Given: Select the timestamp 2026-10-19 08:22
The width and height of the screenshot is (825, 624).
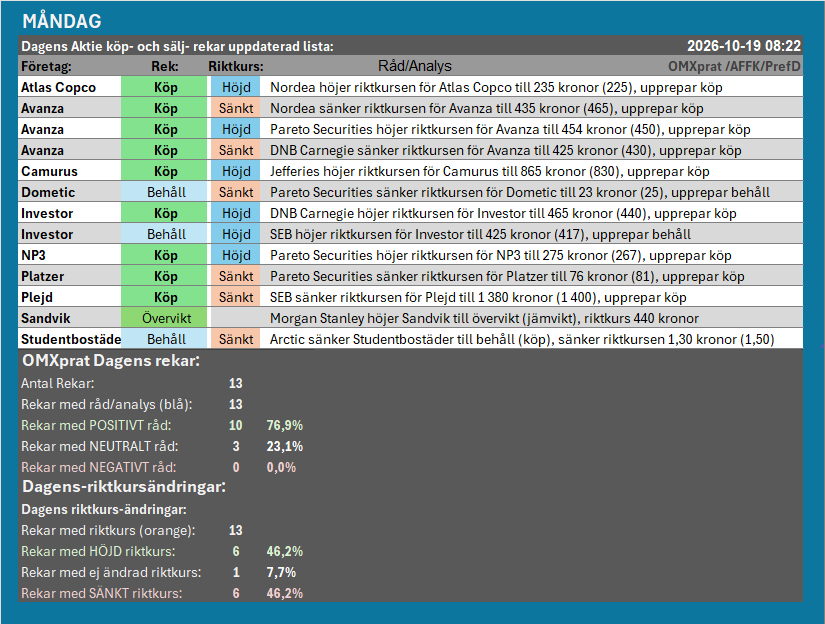Looking at the screenshot, I should pyautogui.click(x=743, y=46).
